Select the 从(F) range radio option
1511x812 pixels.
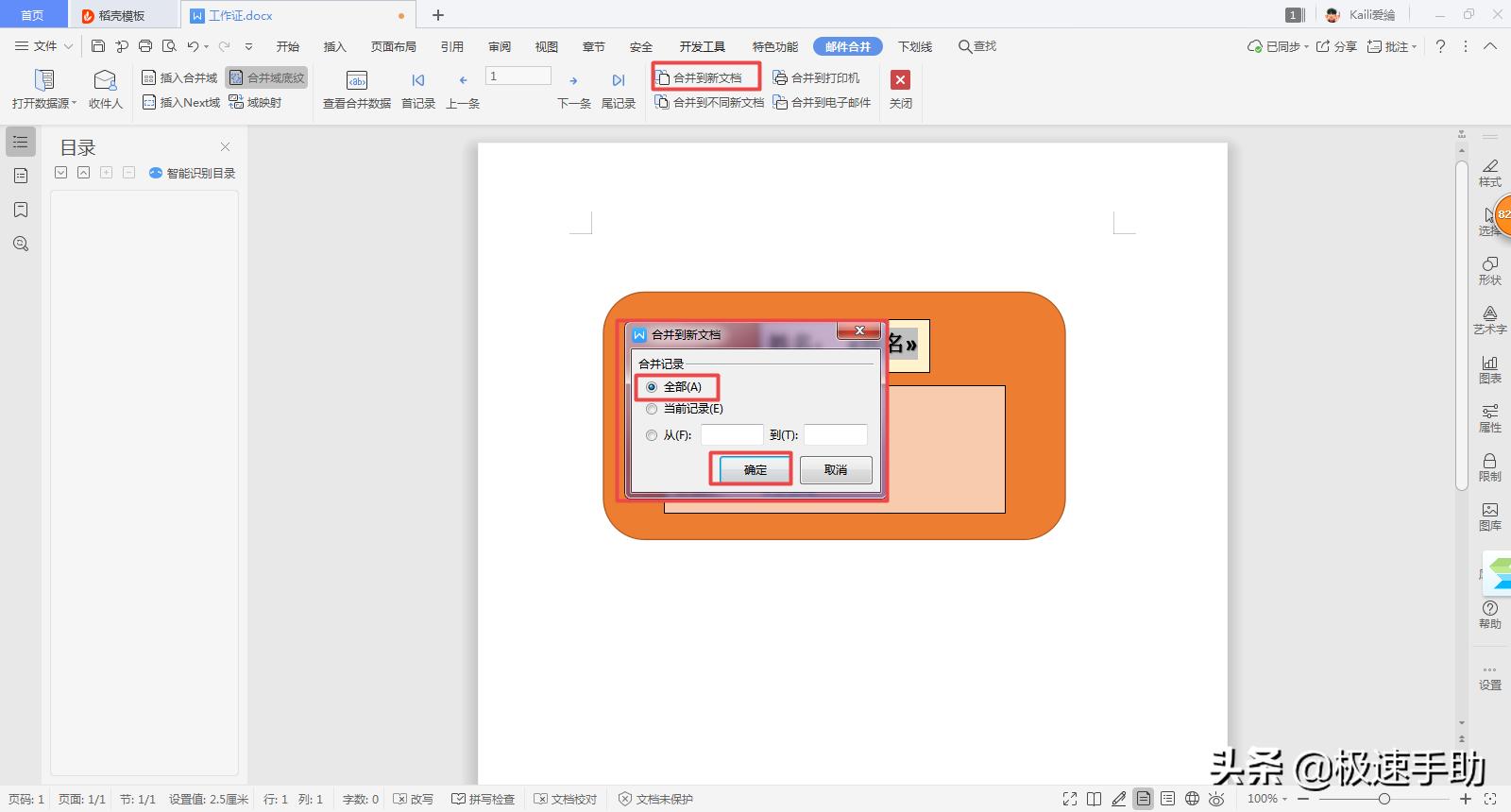click(652, 435)
